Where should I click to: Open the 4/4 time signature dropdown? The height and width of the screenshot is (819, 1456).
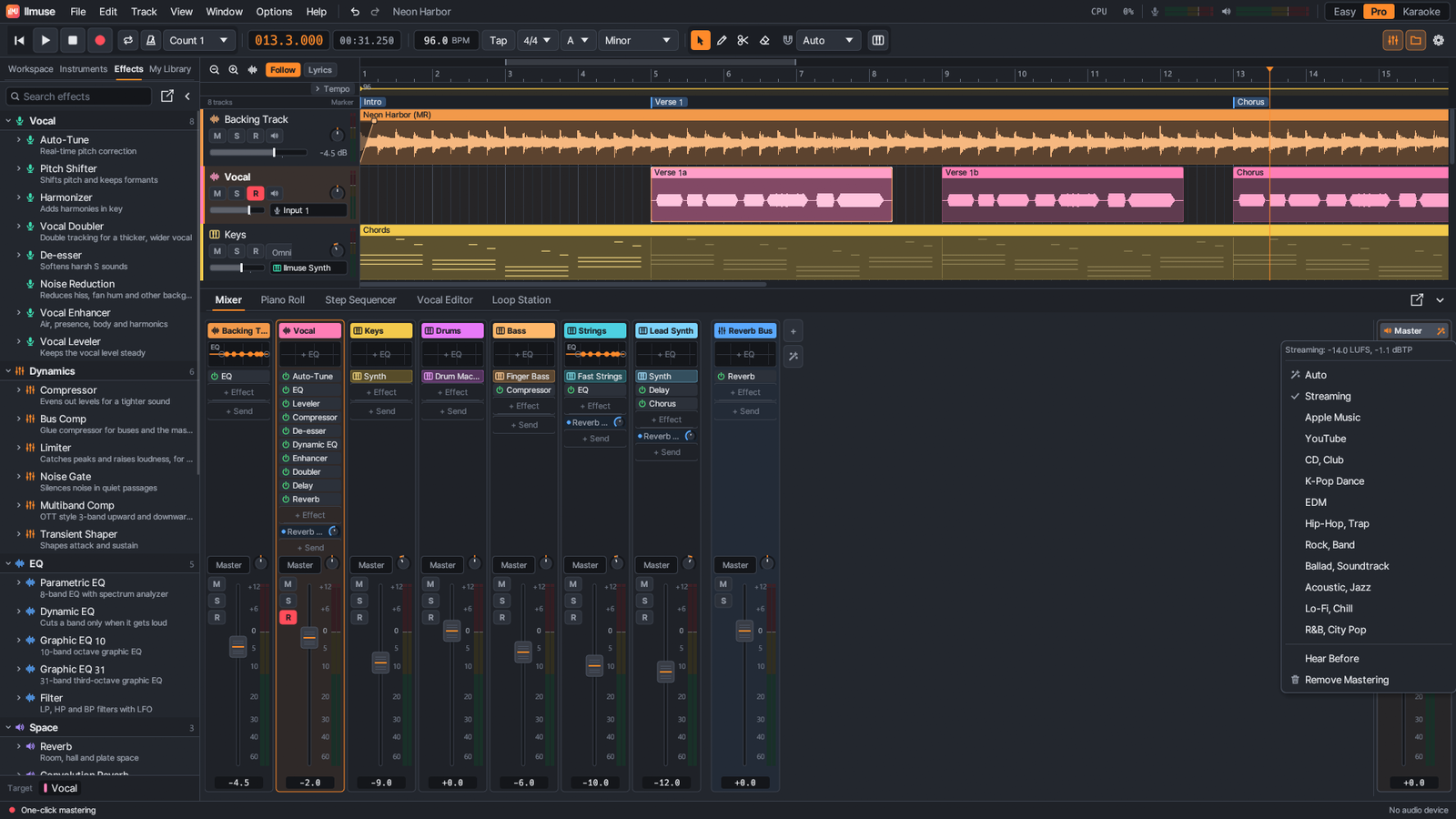[x=536, y=40]
